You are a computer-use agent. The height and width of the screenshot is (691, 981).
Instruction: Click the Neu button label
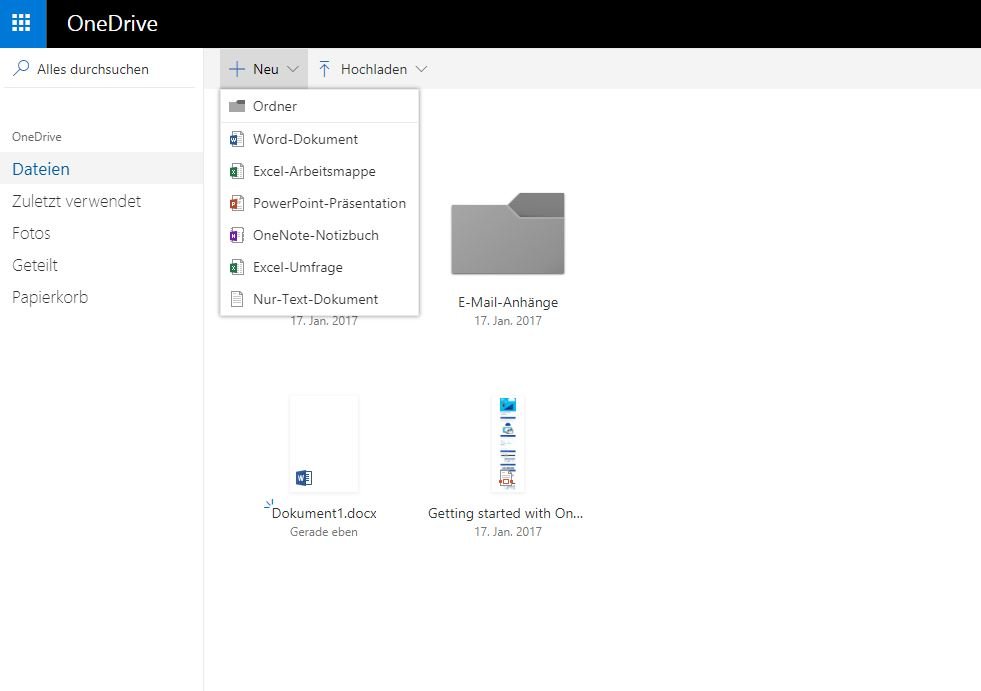pos(266,69)
